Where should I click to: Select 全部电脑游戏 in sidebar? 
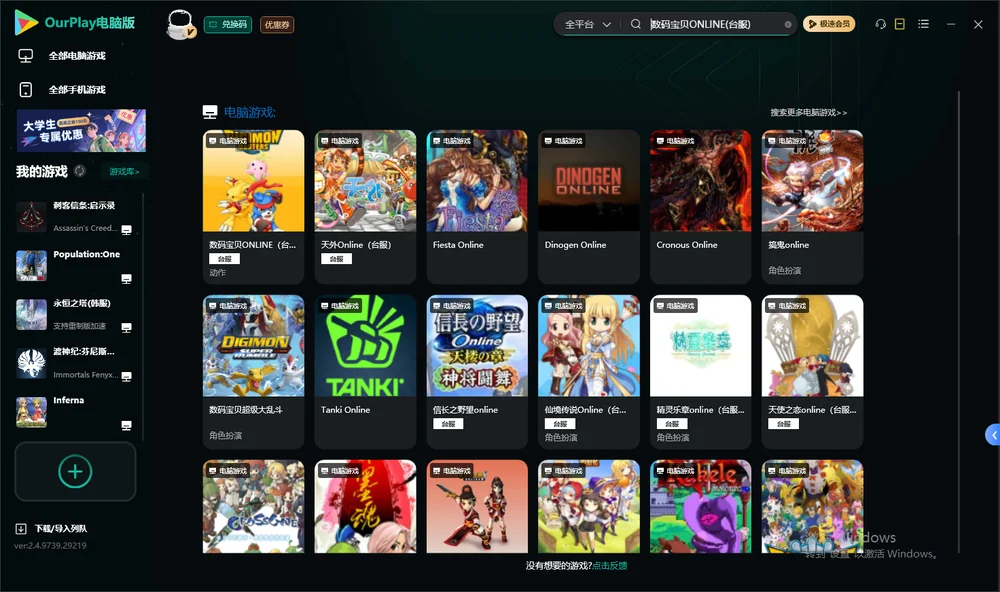point(77,56)
